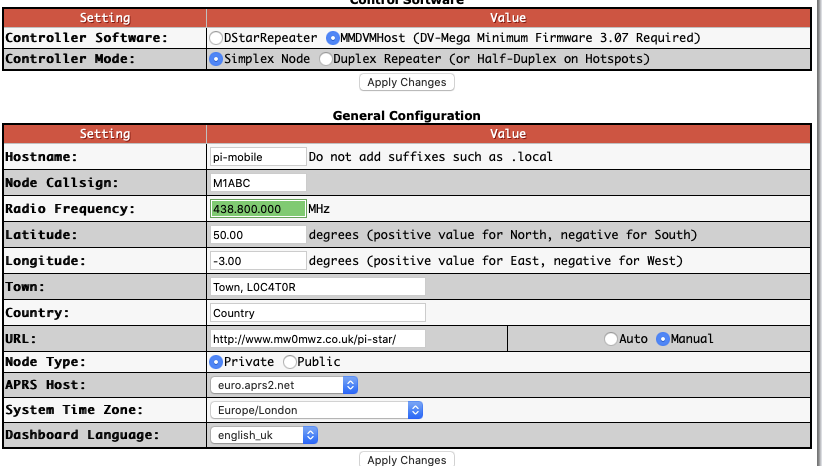Click the 'General Configuration' heading text

(x=407, y=115)
